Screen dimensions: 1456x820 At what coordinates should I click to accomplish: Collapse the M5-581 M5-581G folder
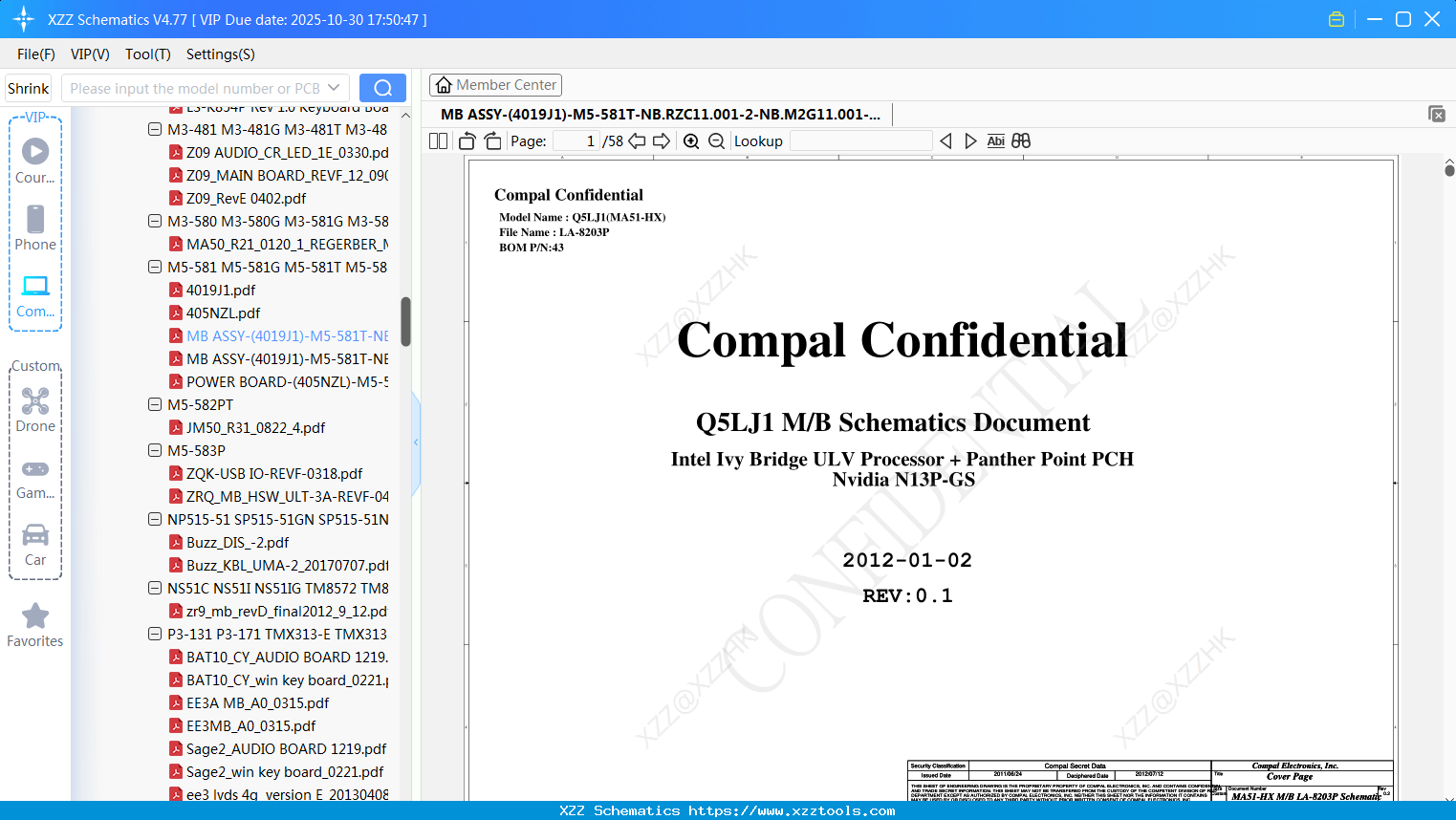(x=155, y=267)
